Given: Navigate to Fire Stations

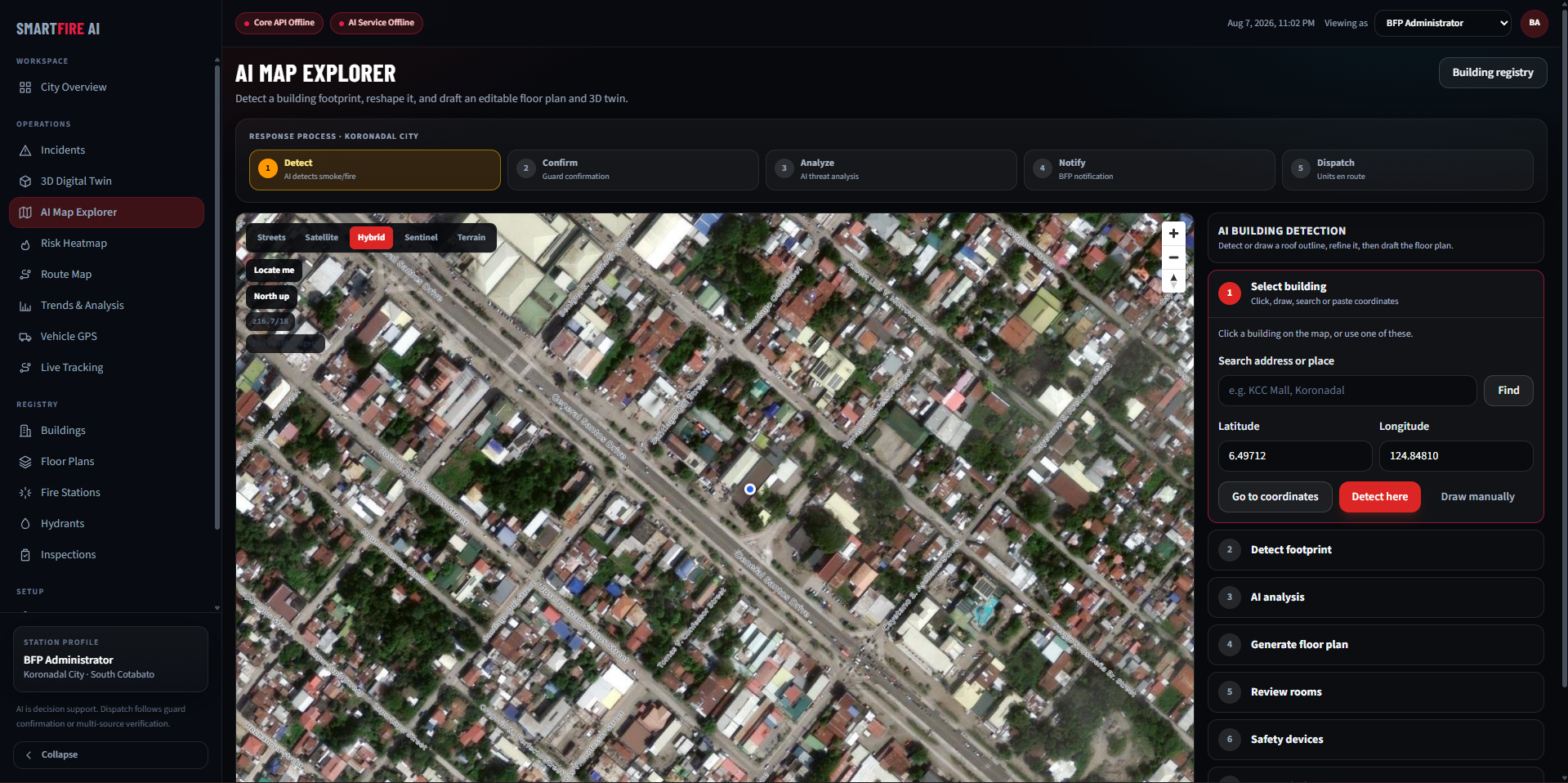Looking at the screenshot, I should (106, 493).
